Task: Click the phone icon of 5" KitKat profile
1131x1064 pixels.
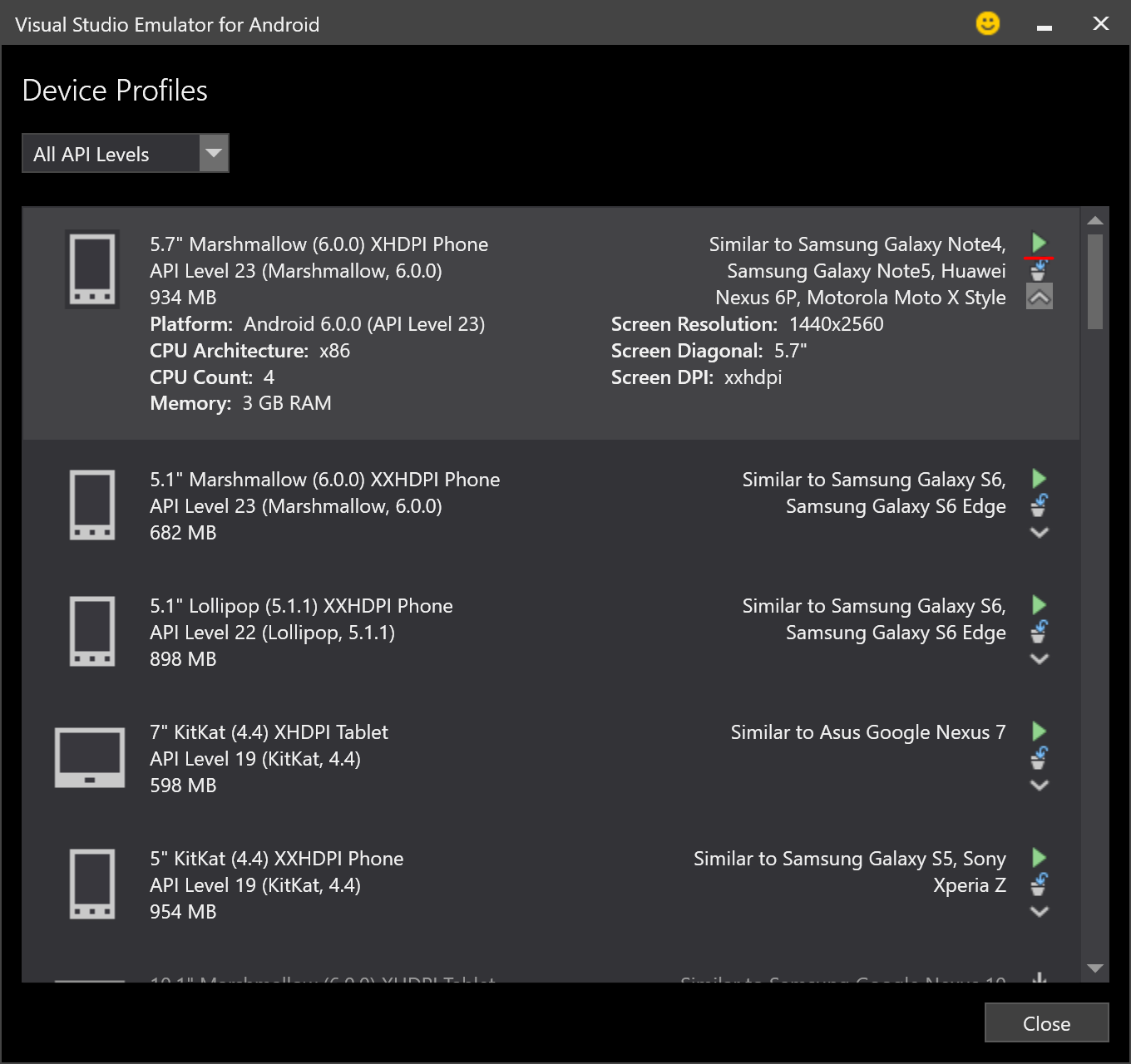Action: point(92,884)
